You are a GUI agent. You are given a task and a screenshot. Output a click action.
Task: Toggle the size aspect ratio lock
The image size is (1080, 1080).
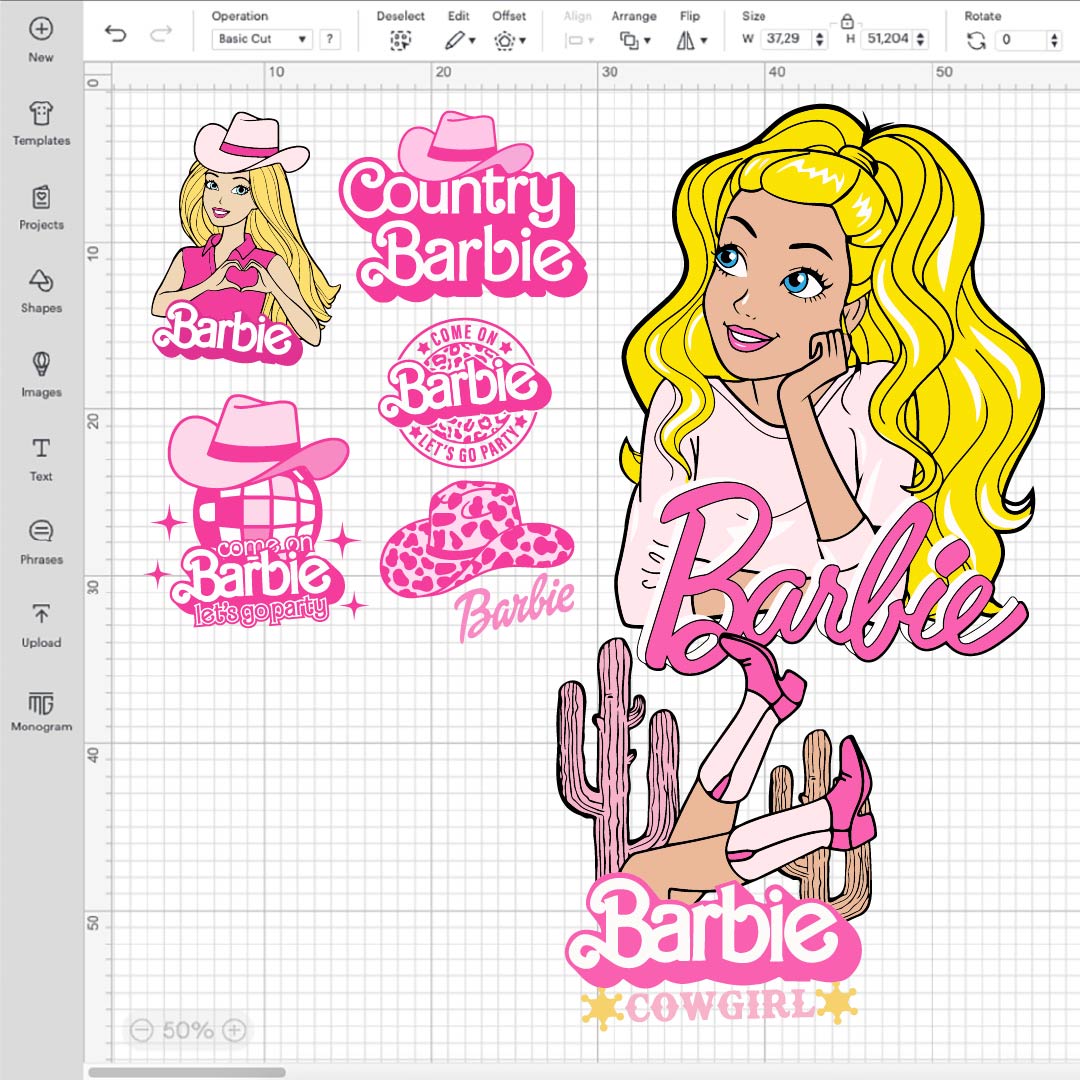click(847, 21)
